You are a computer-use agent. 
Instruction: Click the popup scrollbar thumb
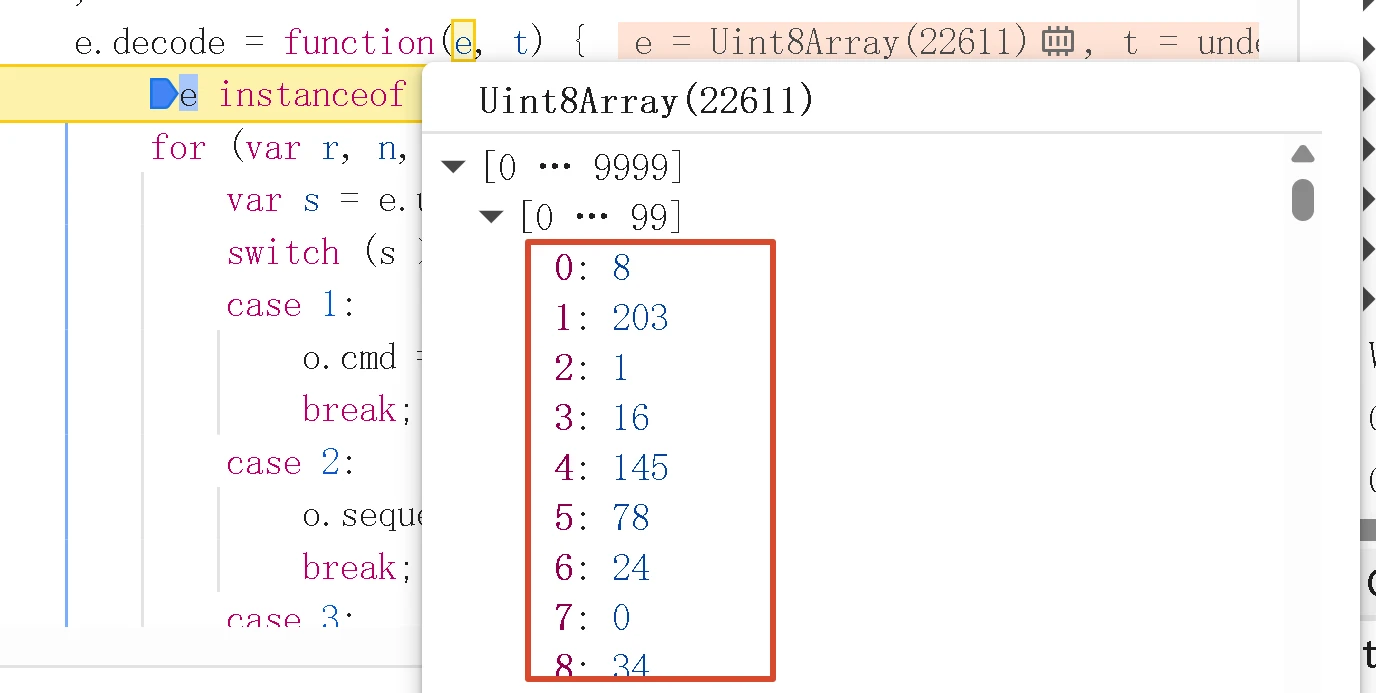(1302, 199)
